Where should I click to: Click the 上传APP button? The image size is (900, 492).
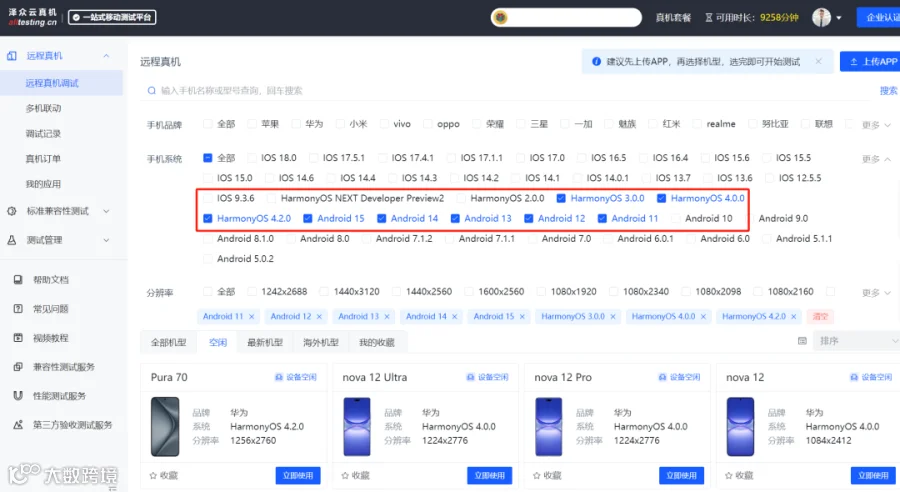point(870,61)
